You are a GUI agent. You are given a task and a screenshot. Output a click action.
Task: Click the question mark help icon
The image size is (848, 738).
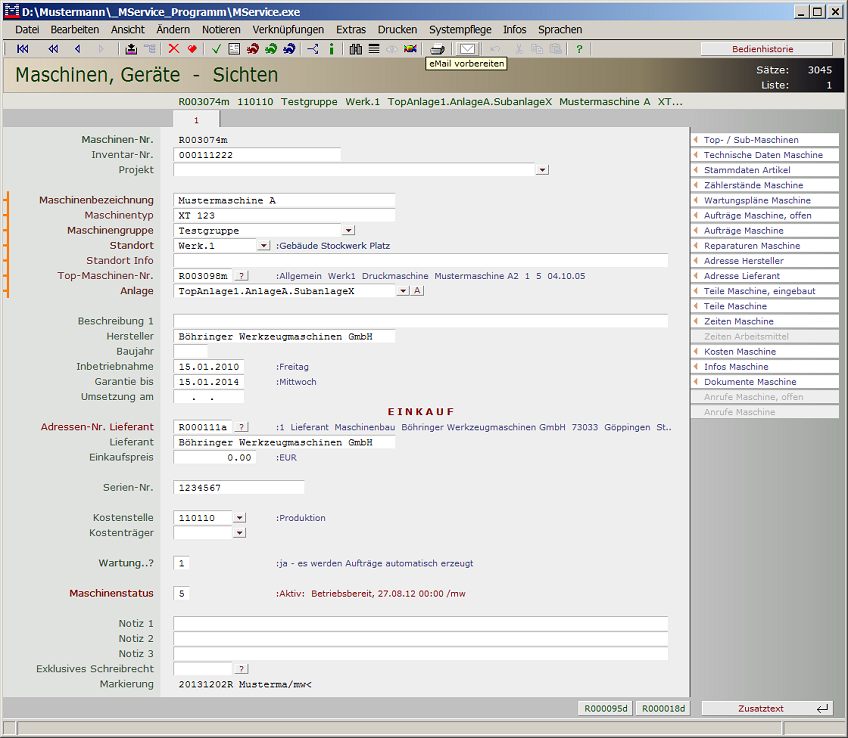click(x=578, y=49)
